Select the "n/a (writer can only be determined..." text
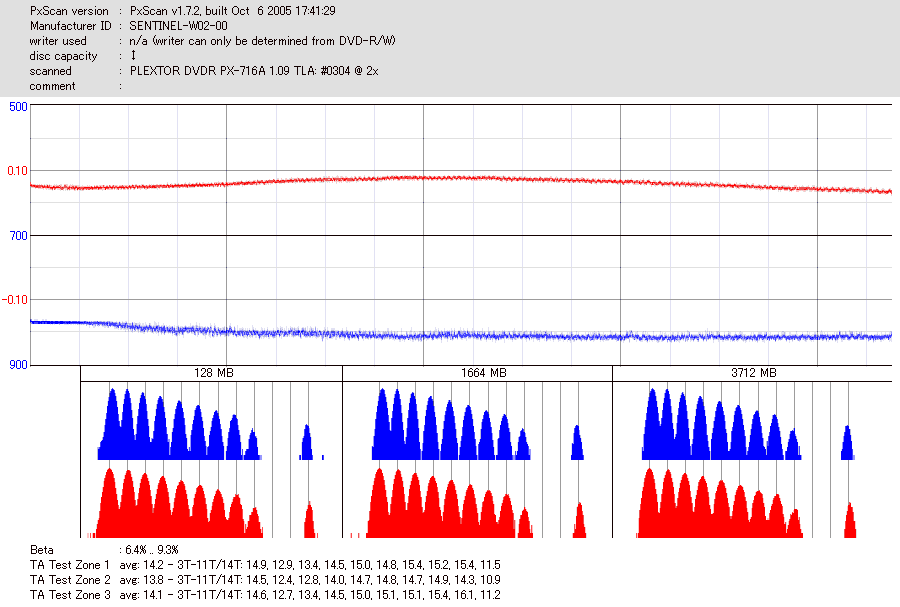Screen dimensions: 900x607 click(262, 41)
